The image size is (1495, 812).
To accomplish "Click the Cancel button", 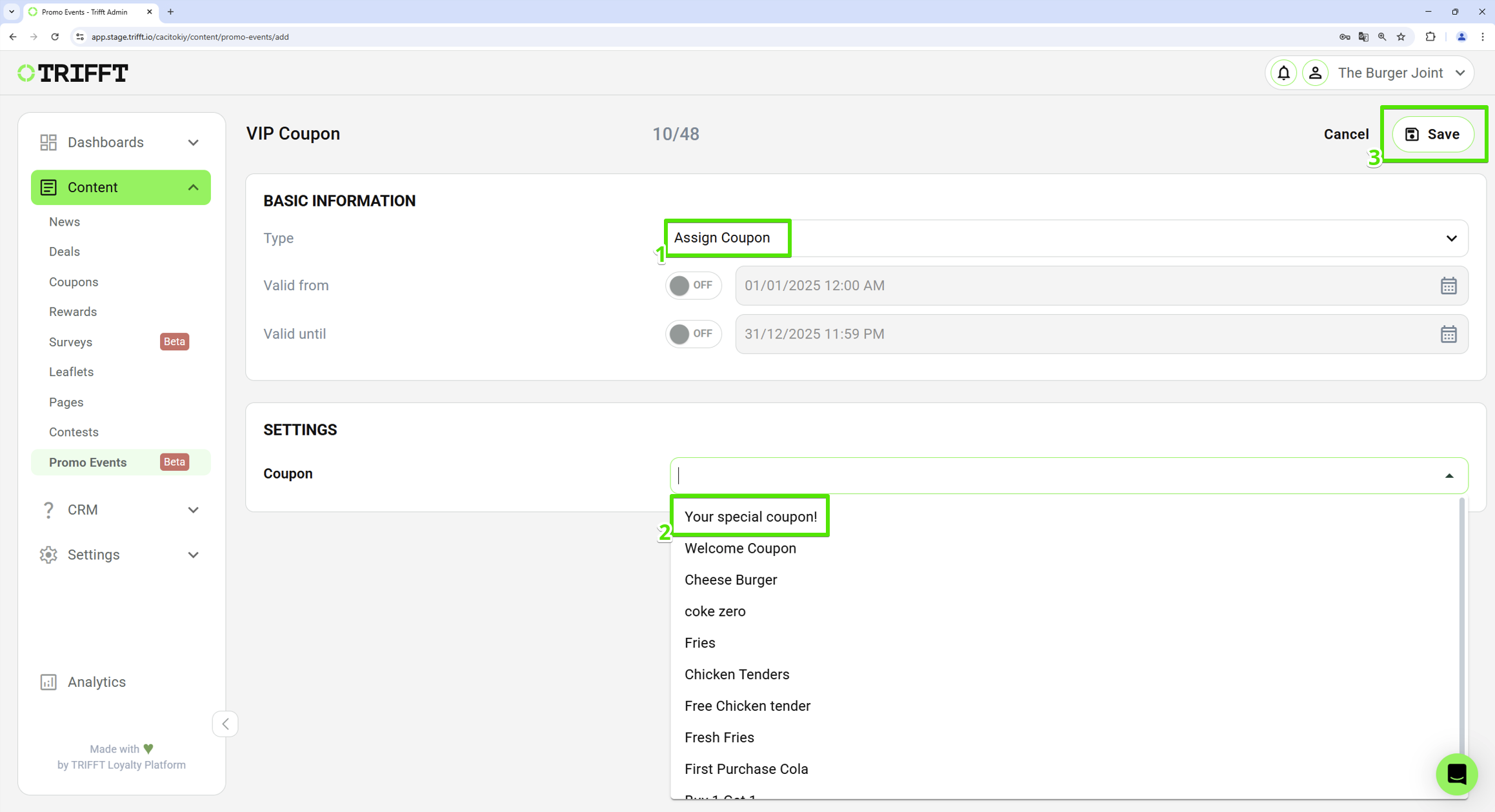I will point(1346,134).
